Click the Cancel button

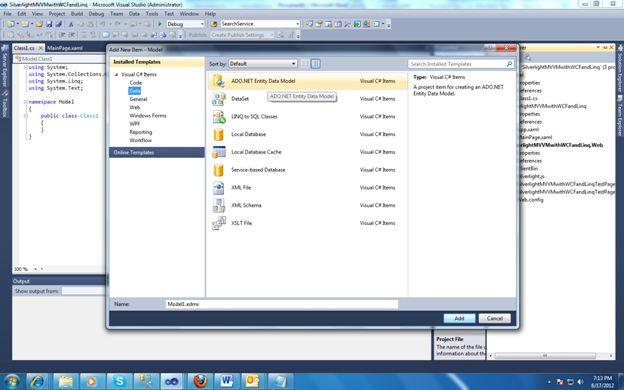tap(495, 318)
